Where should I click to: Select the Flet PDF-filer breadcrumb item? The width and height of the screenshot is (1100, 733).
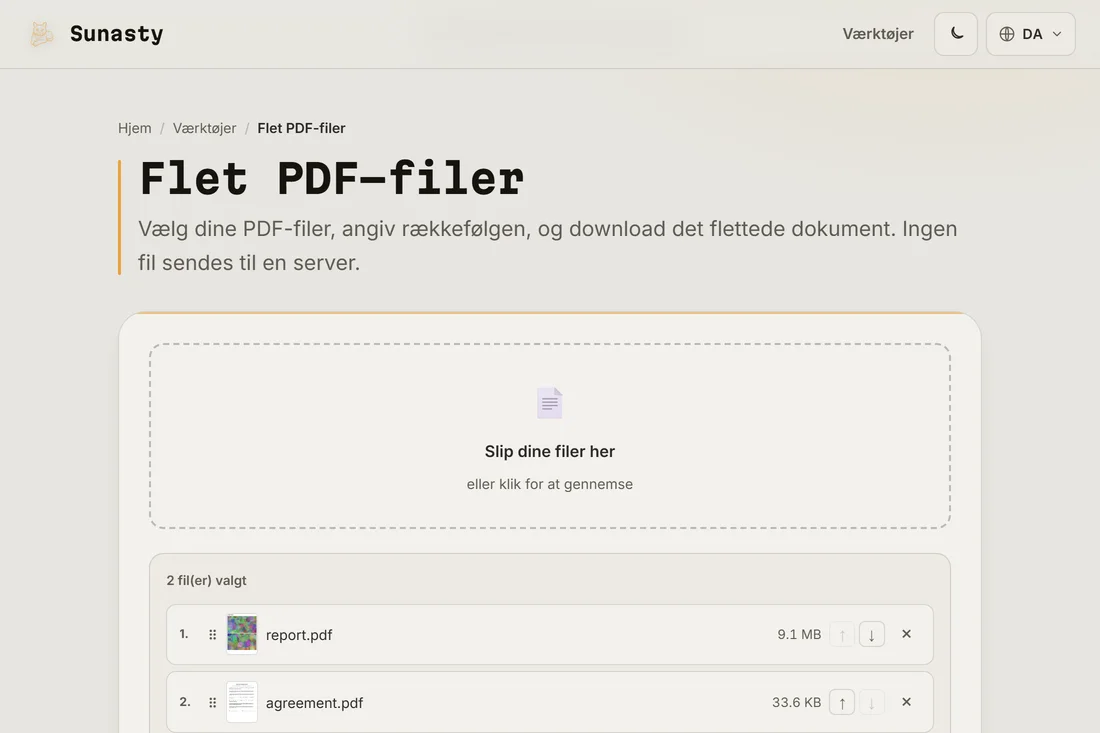[x=301, y=128]
